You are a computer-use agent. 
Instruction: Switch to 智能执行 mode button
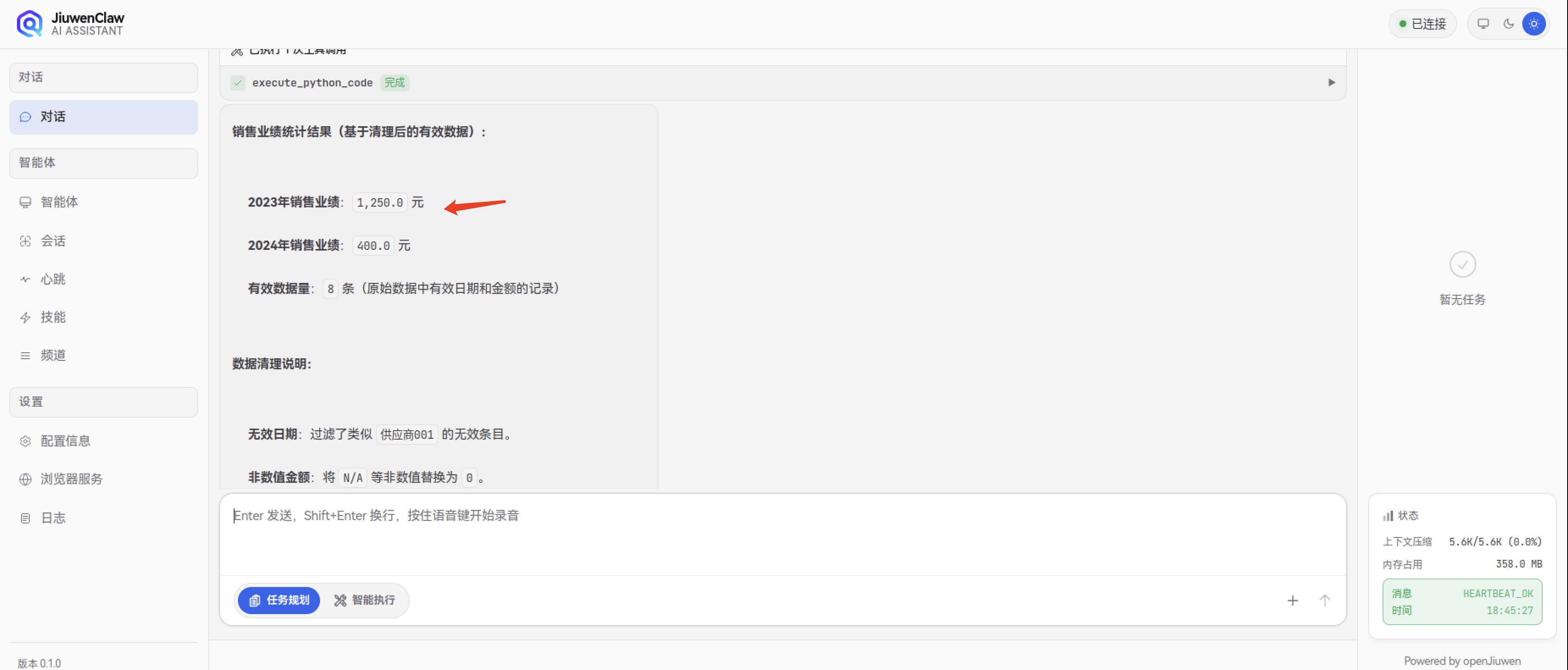[x=364, y=601]
